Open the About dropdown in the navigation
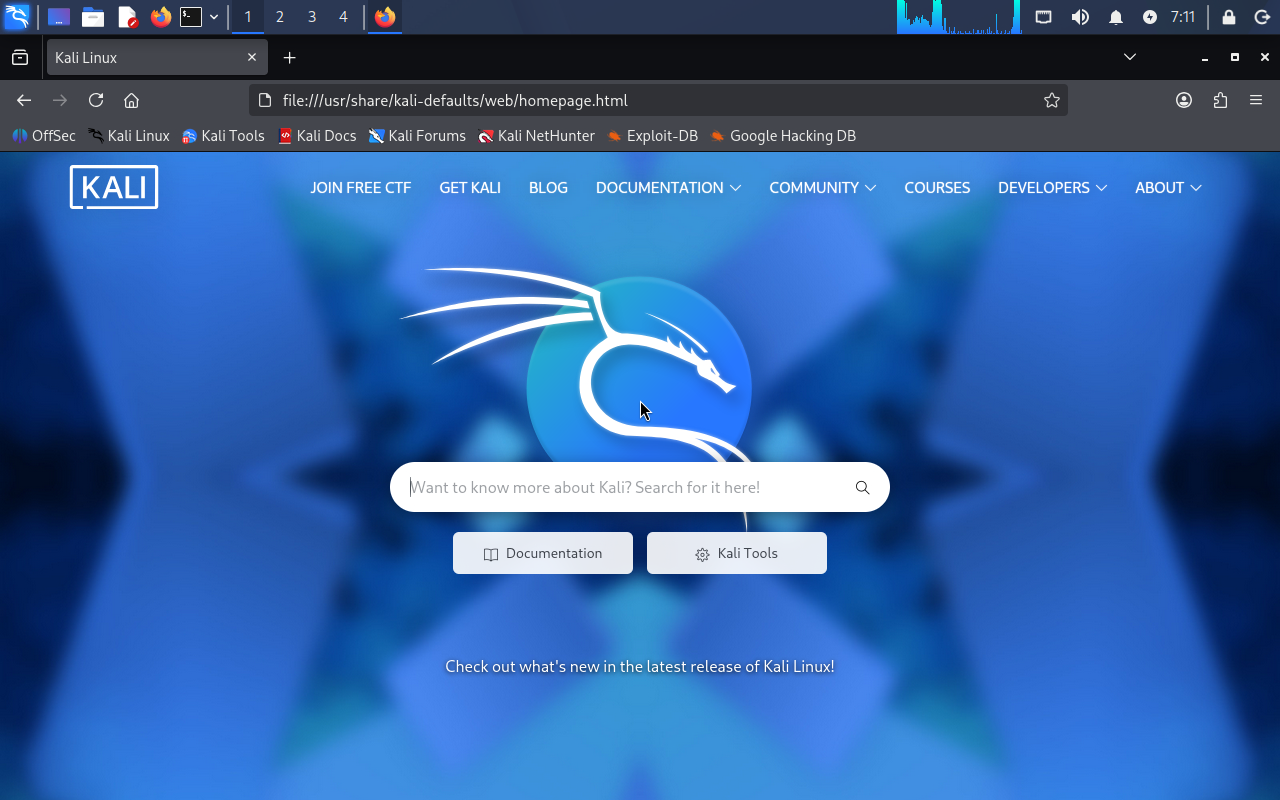The width and height of the screenshot is (1280, 800). [1167, 188]
